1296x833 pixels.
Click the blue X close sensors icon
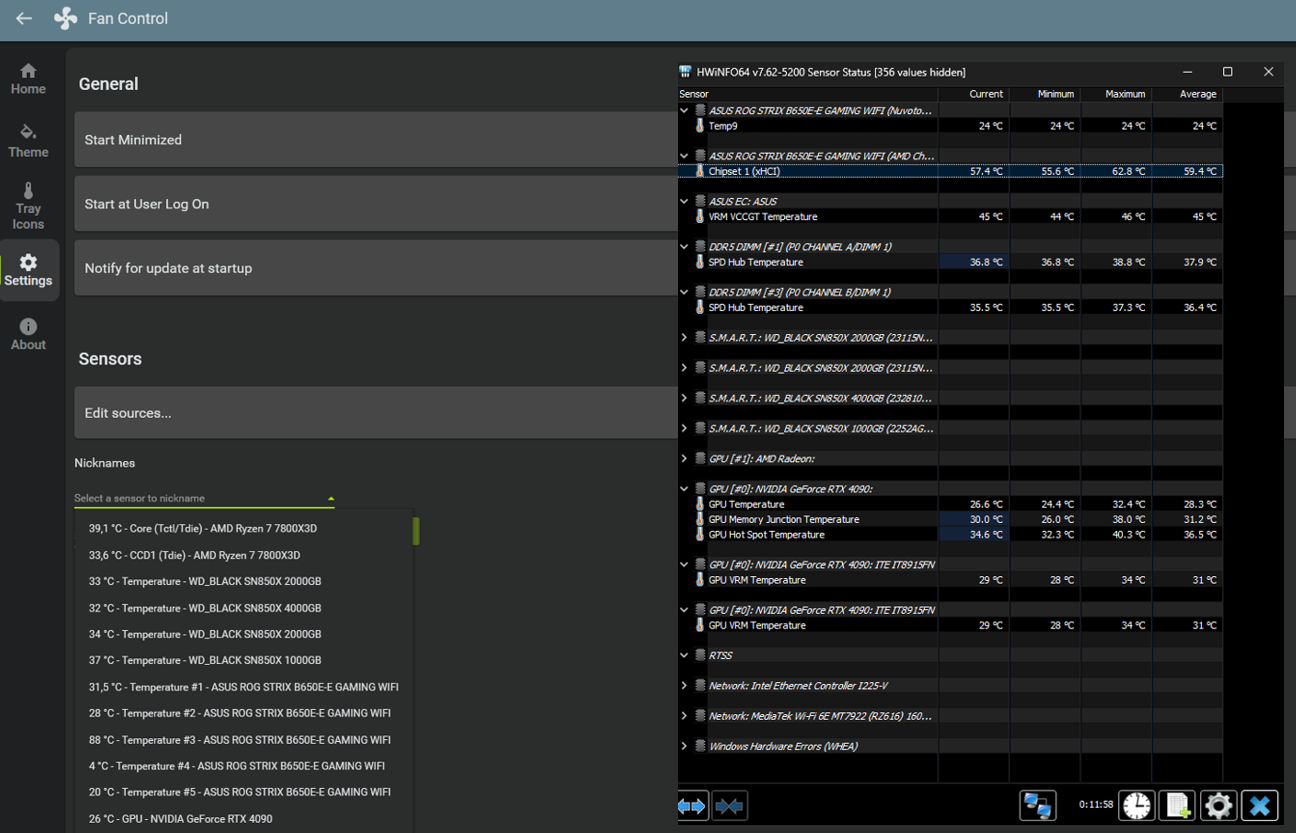click(1259, 805)
